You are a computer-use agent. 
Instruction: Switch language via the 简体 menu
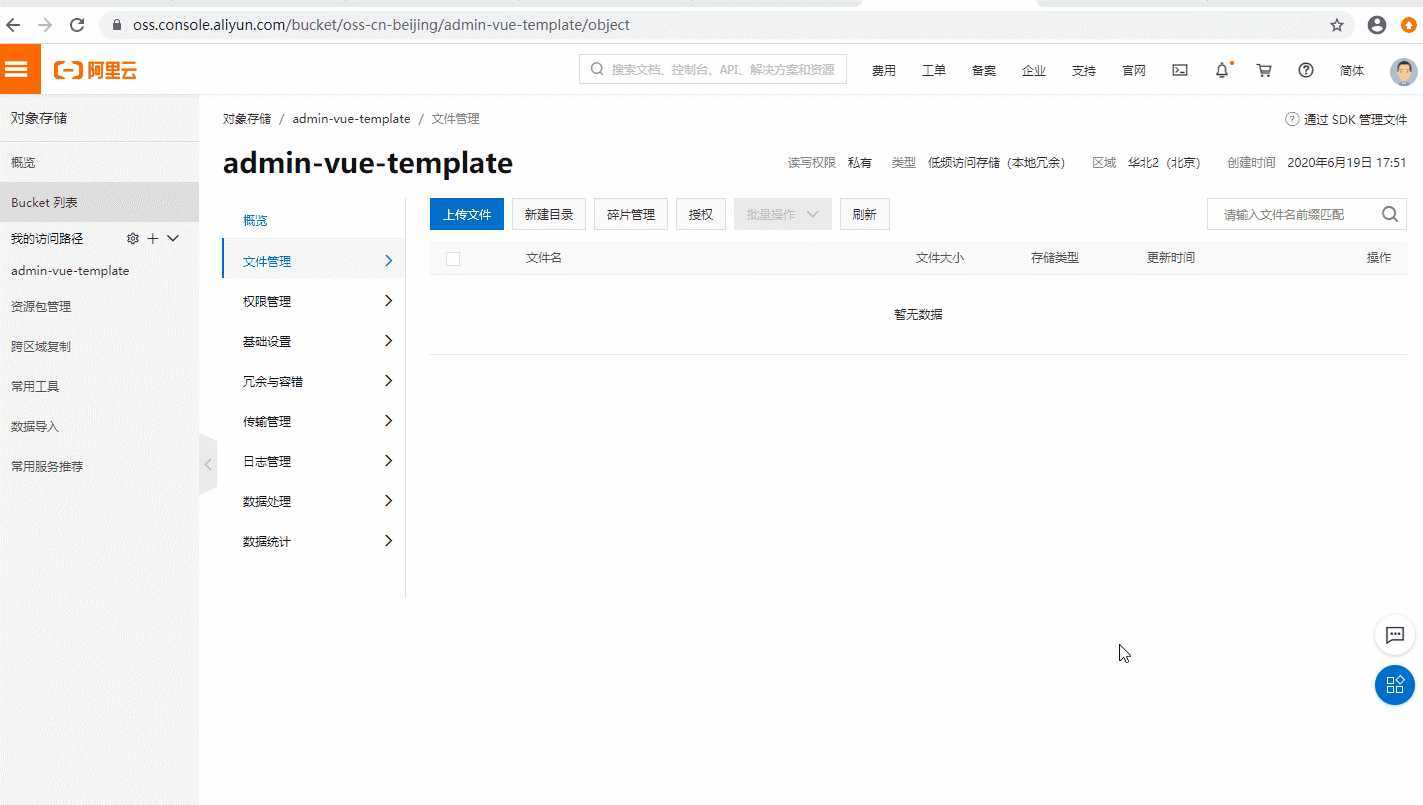click(1352, 70)
